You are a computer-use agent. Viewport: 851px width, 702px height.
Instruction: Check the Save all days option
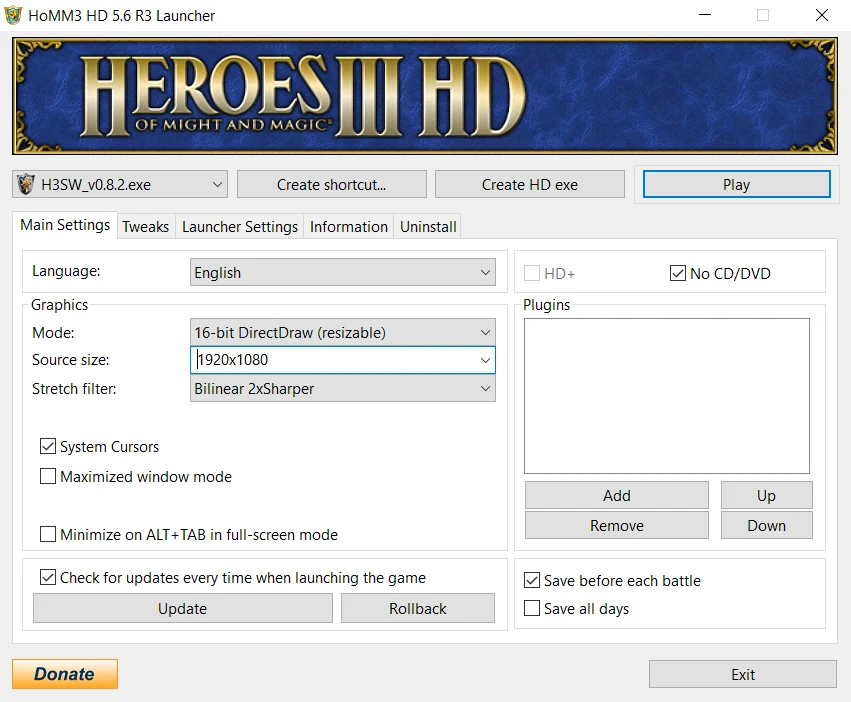[531, 608]
